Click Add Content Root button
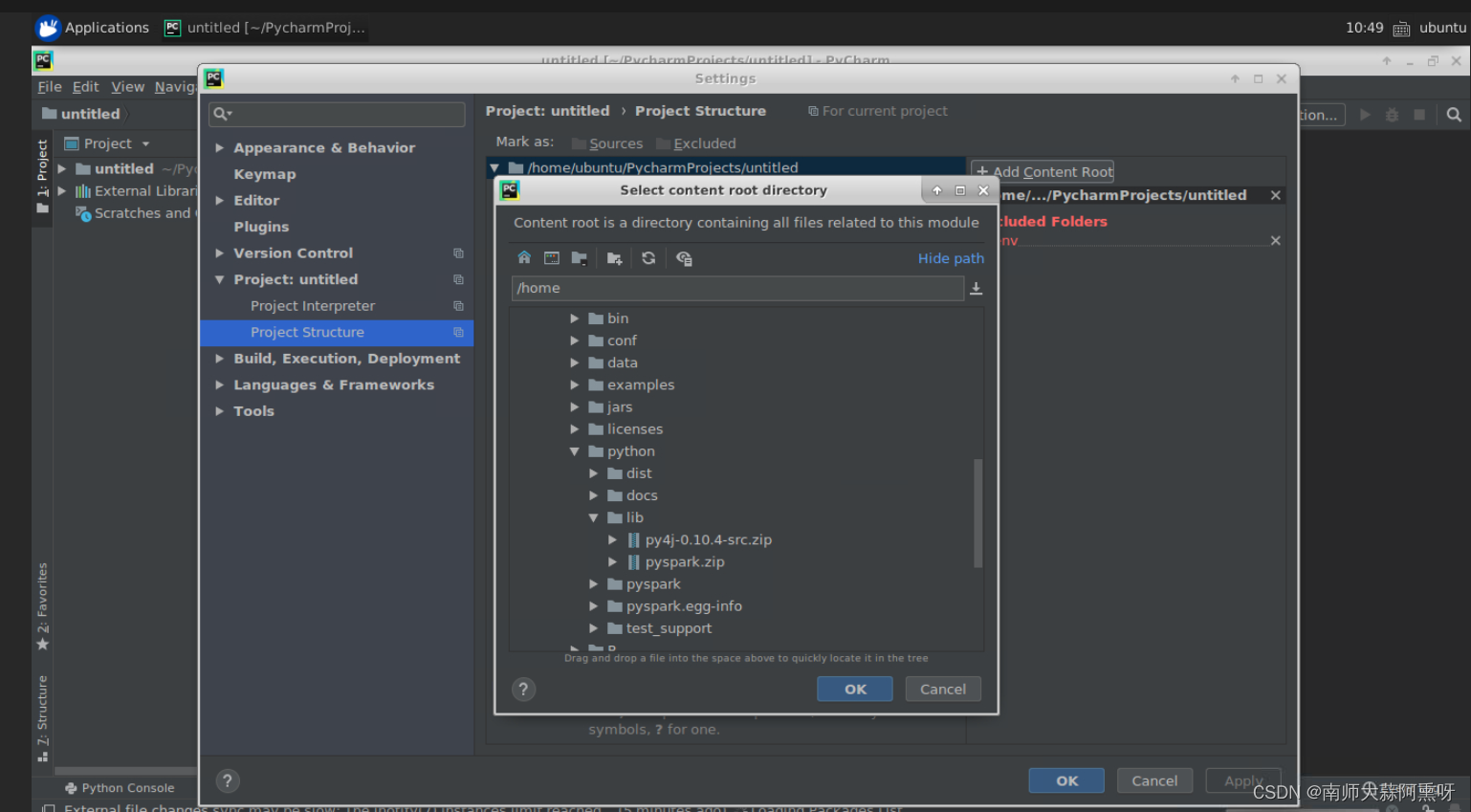Screen dimensions: 1471x812 pos(1043,172)
